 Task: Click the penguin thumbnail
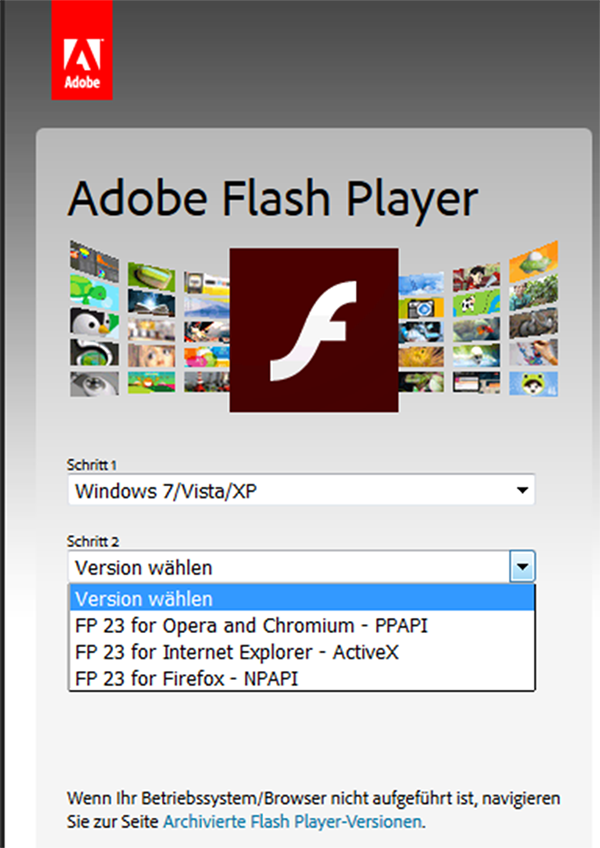(94, 323)
